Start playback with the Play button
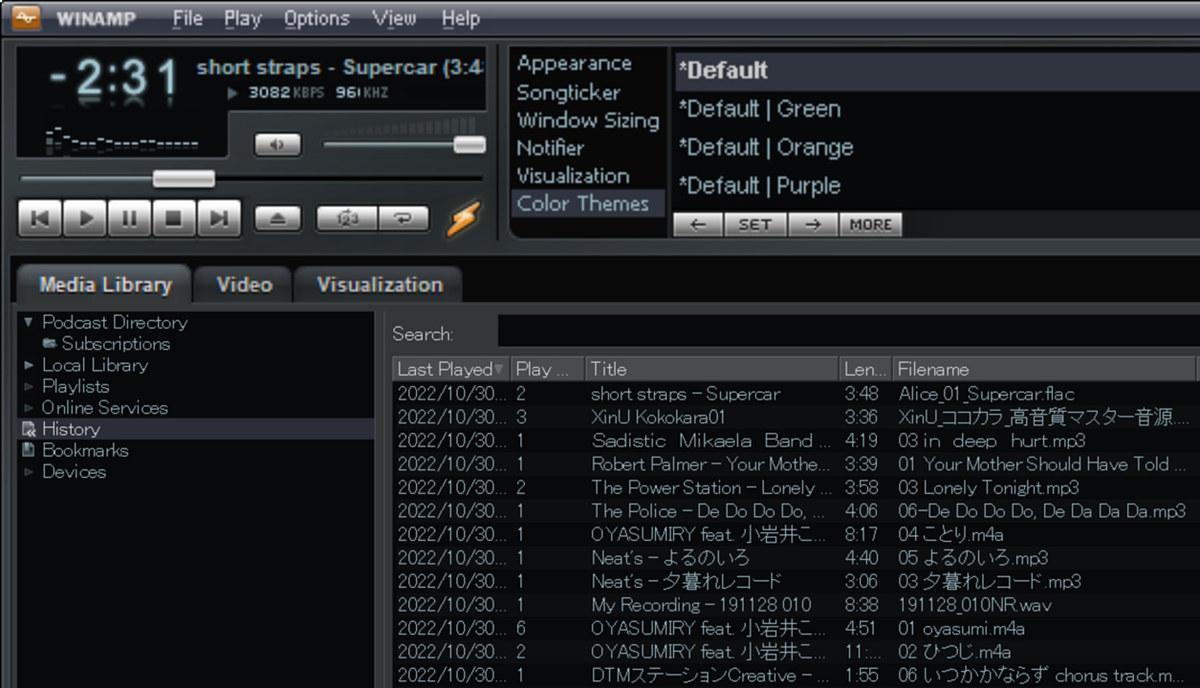The image size is (1200, 688). [x=85, y=218]
